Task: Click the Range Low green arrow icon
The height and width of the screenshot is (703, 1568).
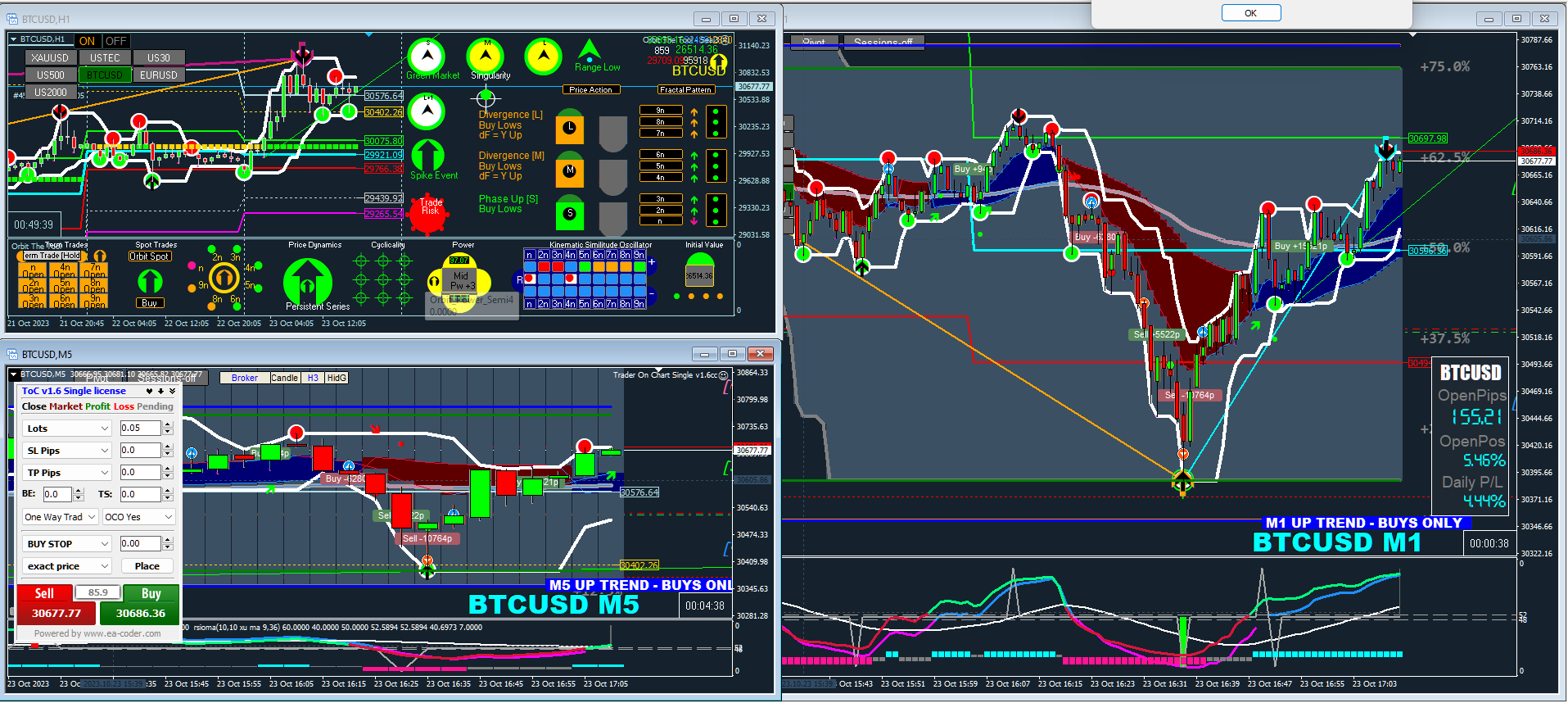Action: pos(589,50)
